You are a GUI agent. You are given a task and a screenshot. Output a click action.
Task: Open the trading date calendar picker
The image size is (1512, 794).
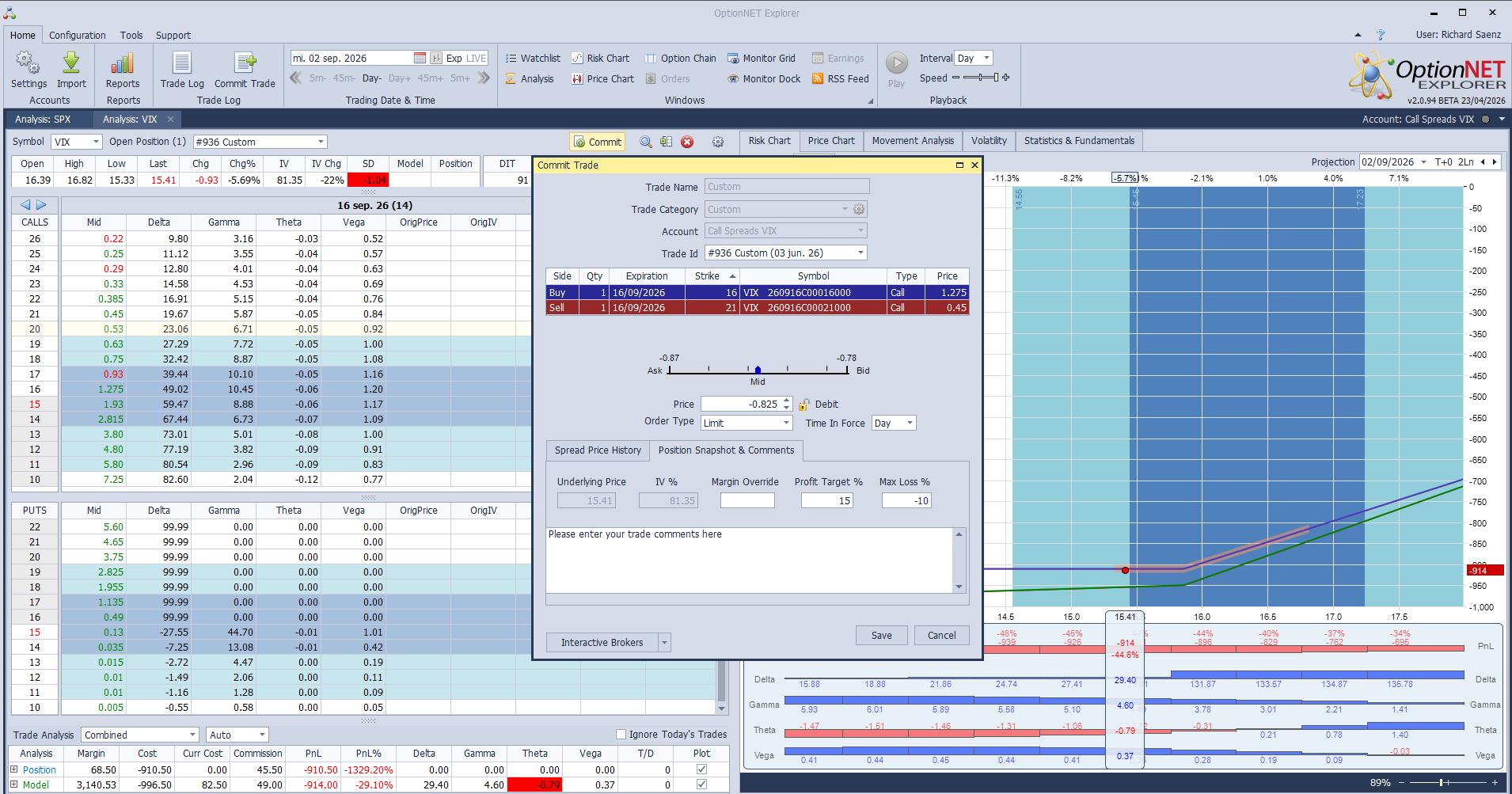[420, 58]
